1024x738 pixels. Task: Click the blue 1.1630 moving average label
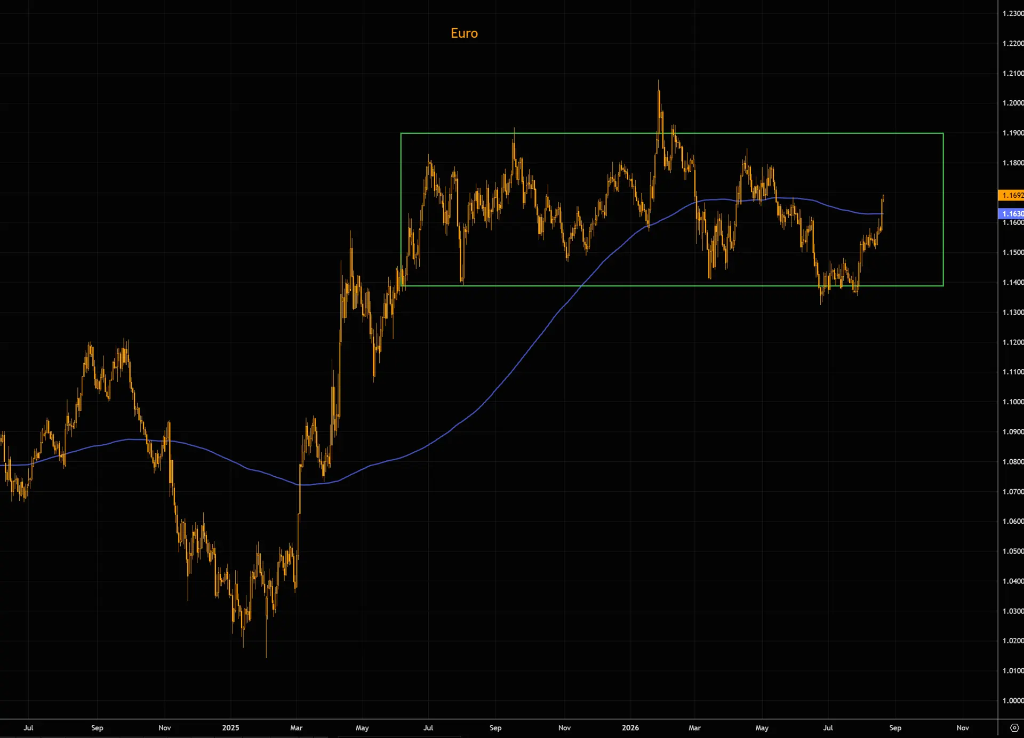click(x=1012, y=214)
